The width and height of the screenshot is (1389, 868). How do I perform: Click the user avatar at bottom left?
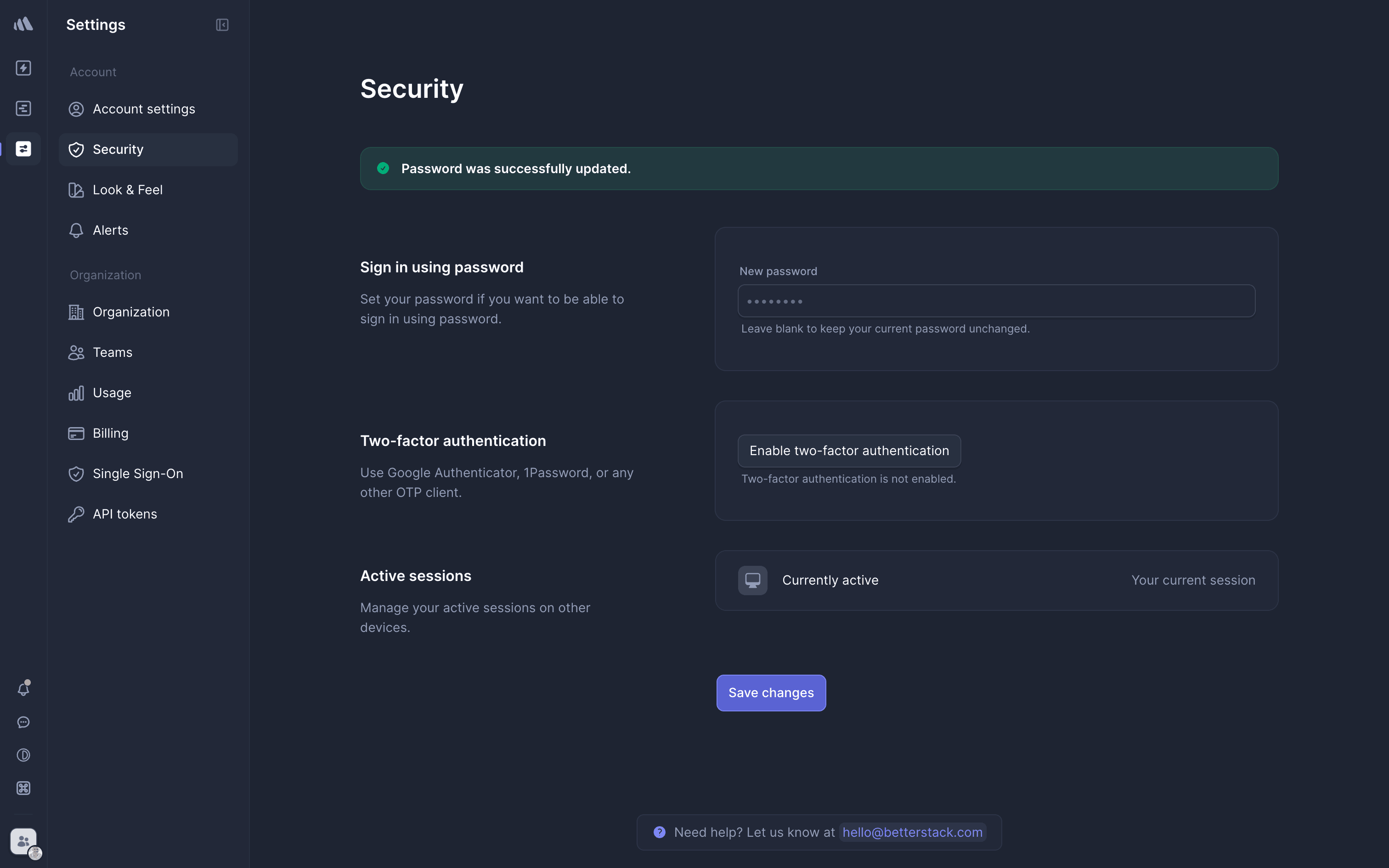pyautogui.click(x=23, y=841)
